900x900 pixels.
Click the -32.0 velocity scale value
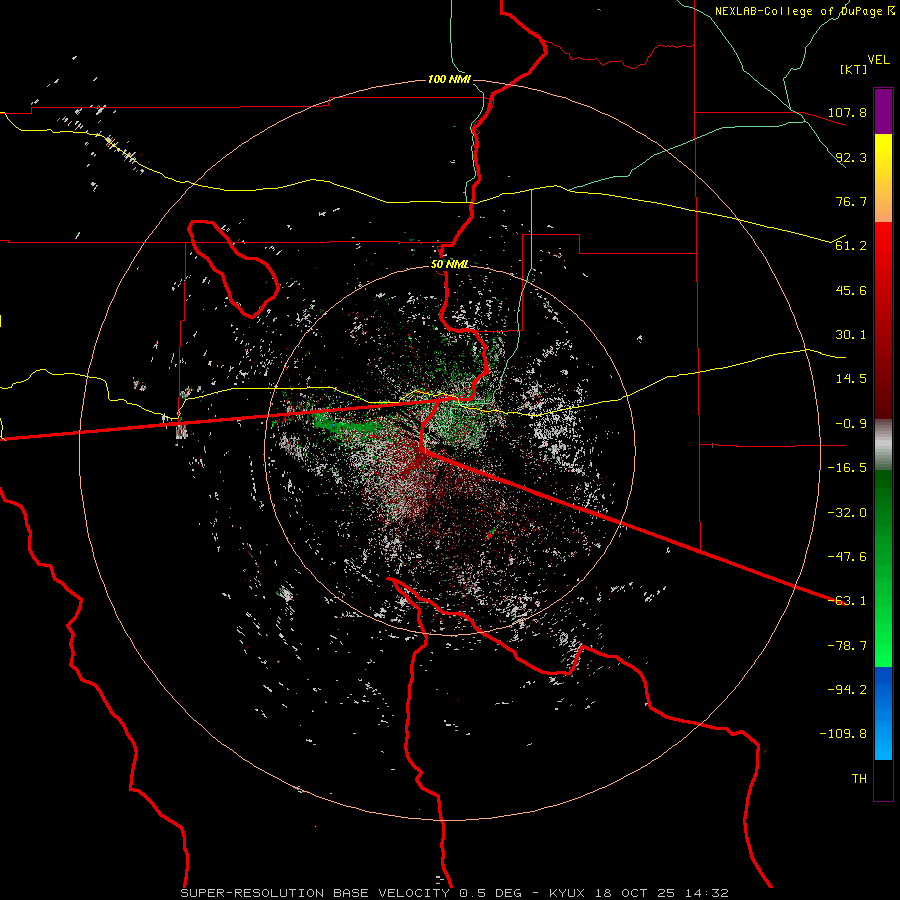[847, 513]
